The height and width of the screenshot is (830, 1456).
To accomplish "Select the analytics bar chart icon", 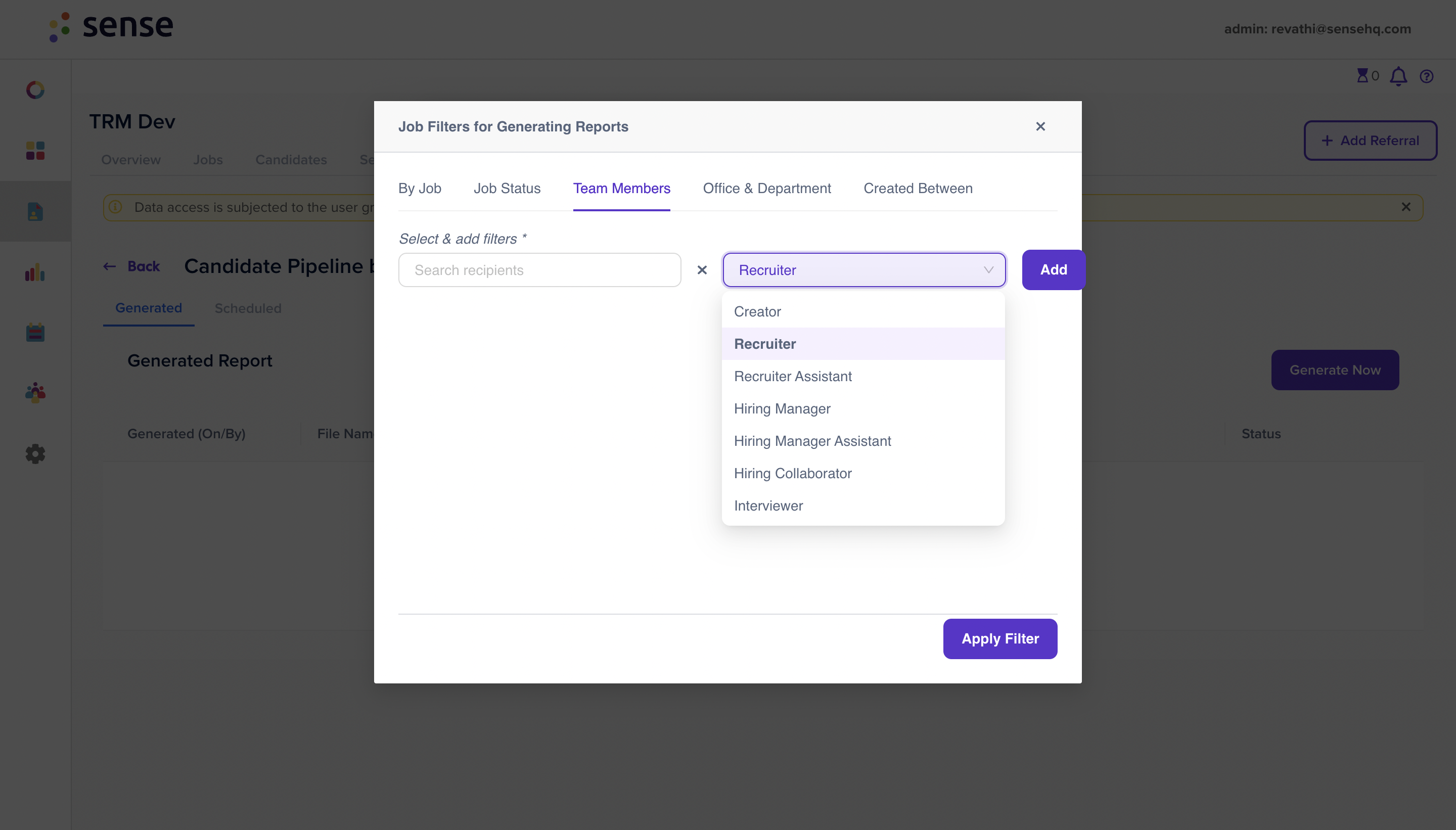I will (x=35, y=272).
